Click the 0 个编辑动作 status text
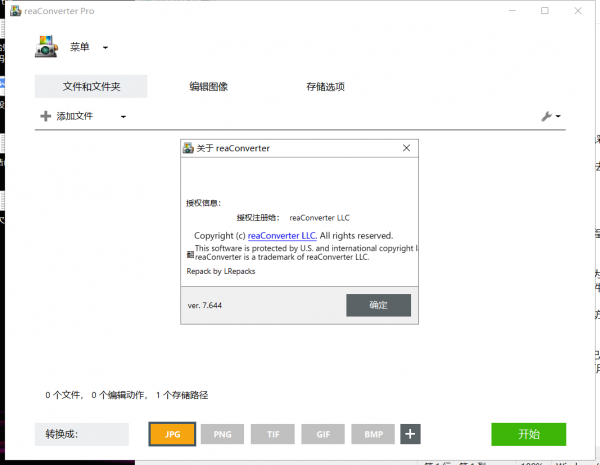The width and height of the screenshot is (600, 465). (x=119, y=395)
